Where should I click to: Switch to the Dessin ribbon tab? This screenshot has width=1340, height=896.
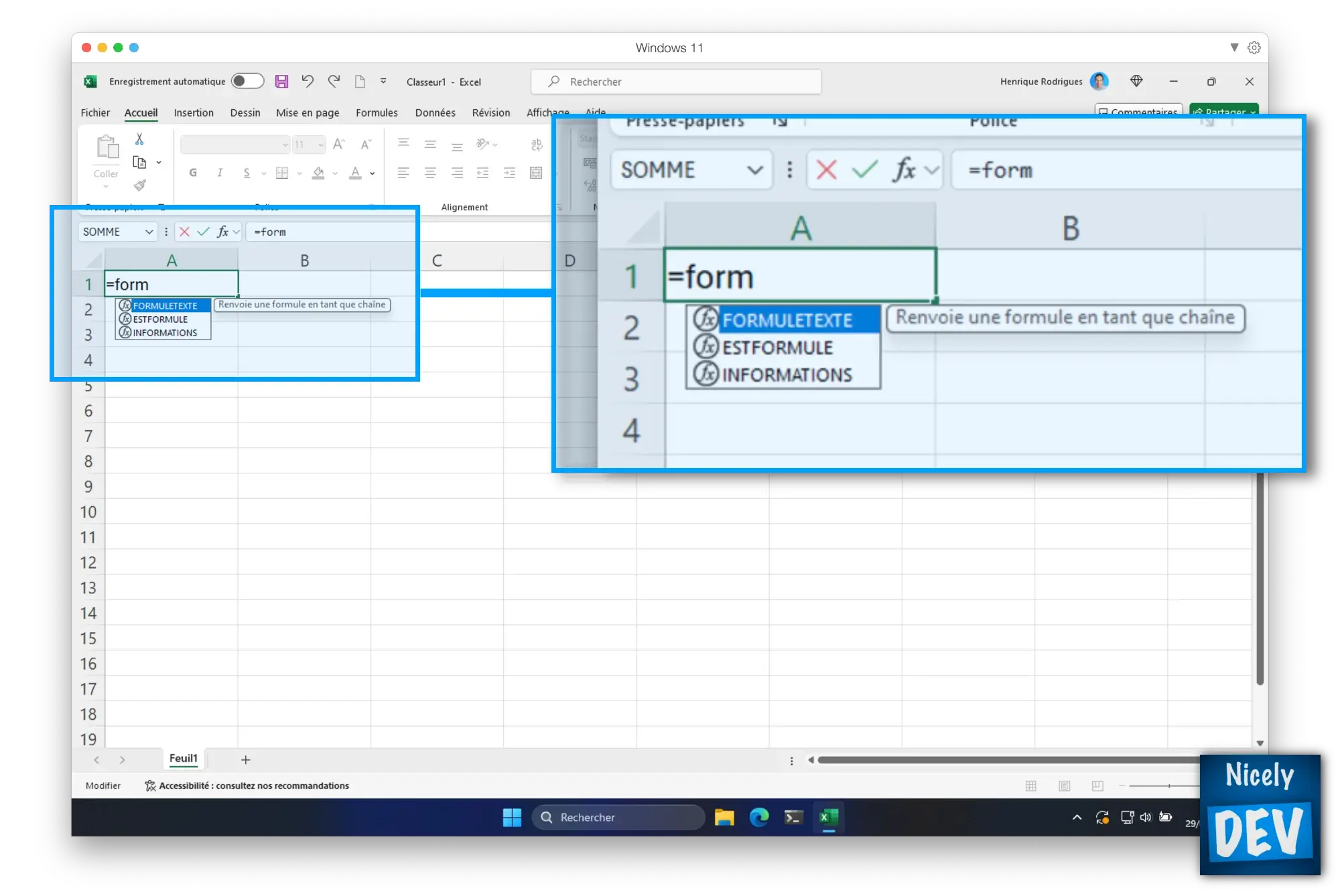(245, 113)
